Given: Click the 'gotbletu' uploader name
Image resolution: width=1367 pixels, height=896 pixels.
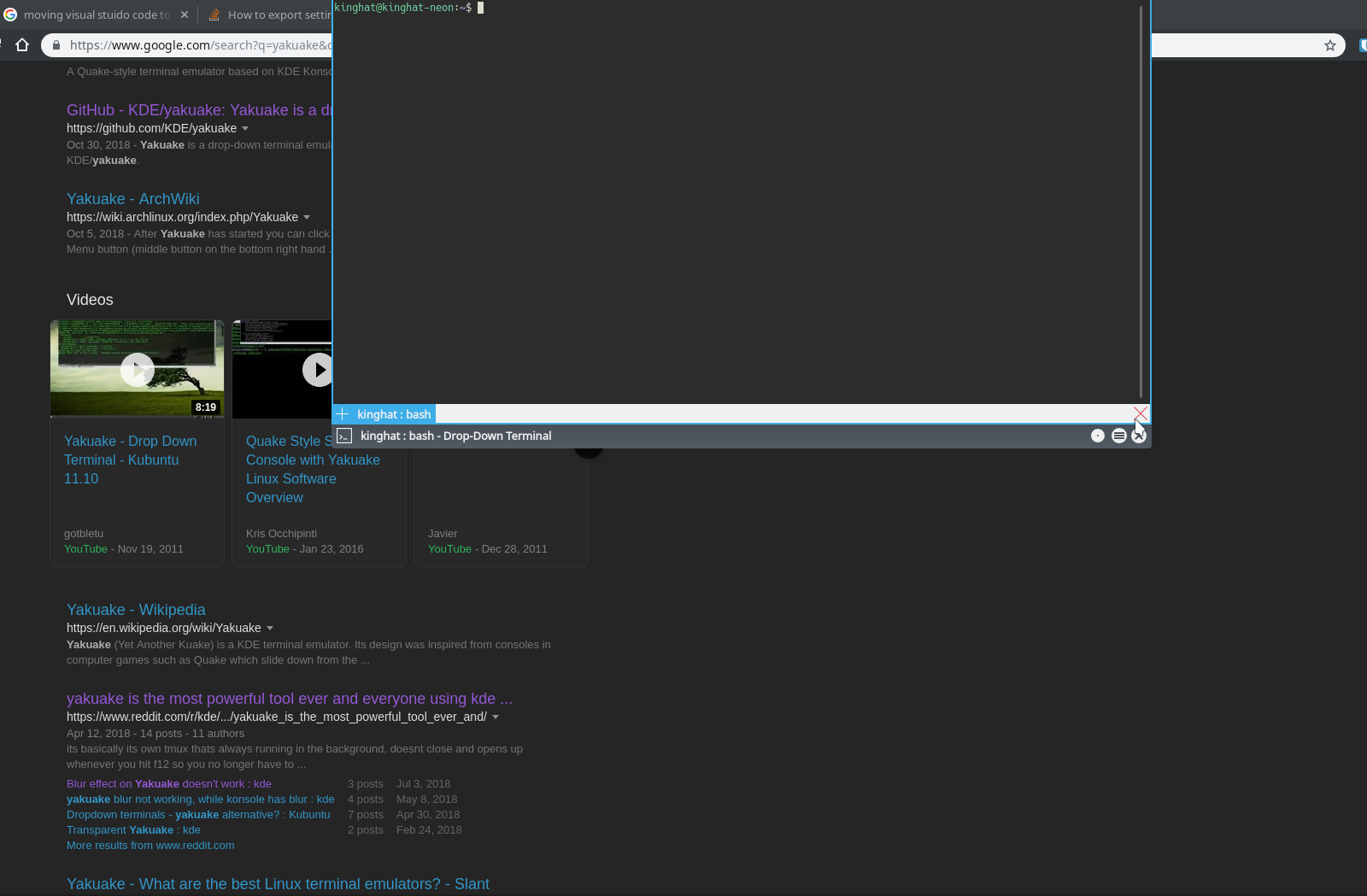Looking at the screenshot, I should (x=84, y=534).
